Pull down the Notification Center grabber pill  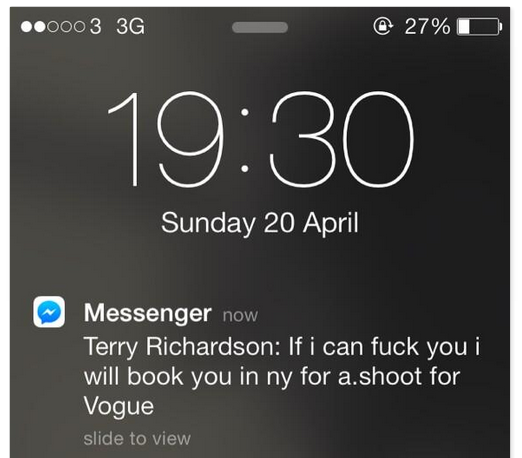click(260, 27)
